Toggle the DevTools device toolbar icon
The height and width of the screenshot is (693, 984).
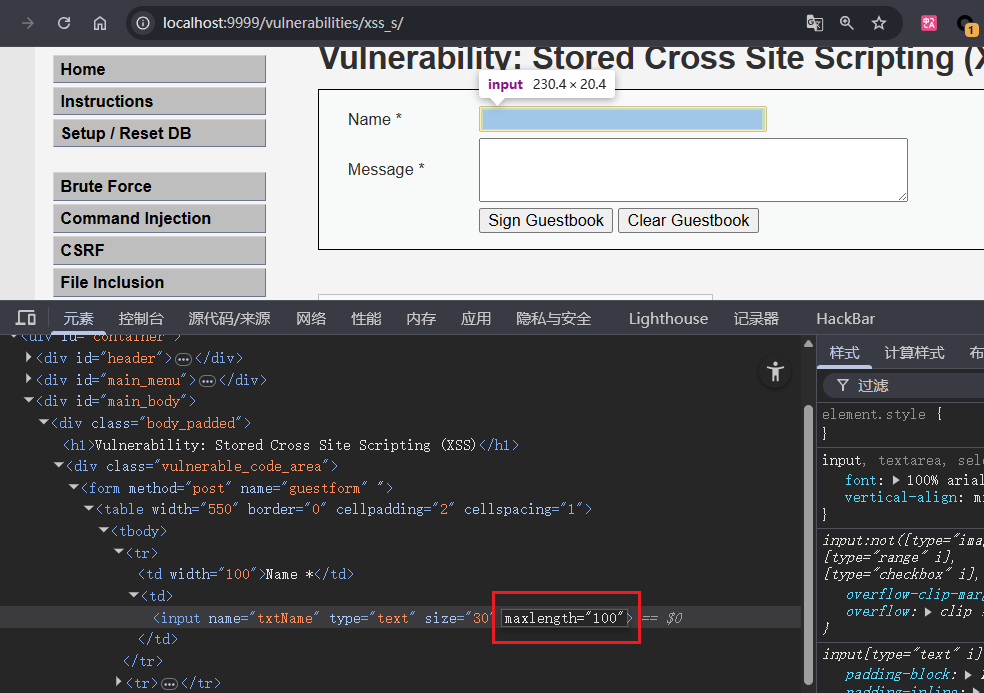tap(27, 318)
